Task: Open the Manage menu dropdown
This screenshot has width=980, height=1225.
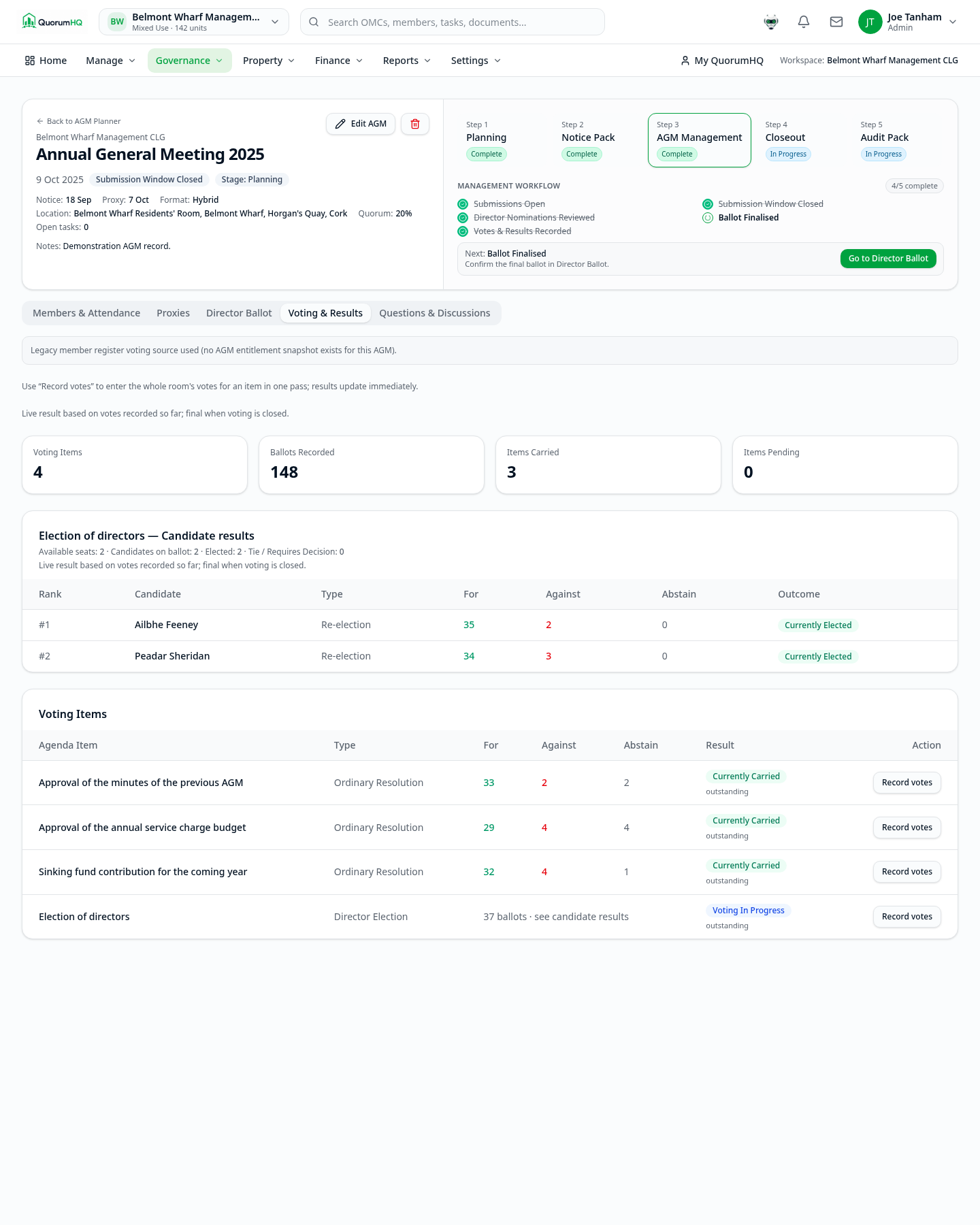Action: point(110,61)
